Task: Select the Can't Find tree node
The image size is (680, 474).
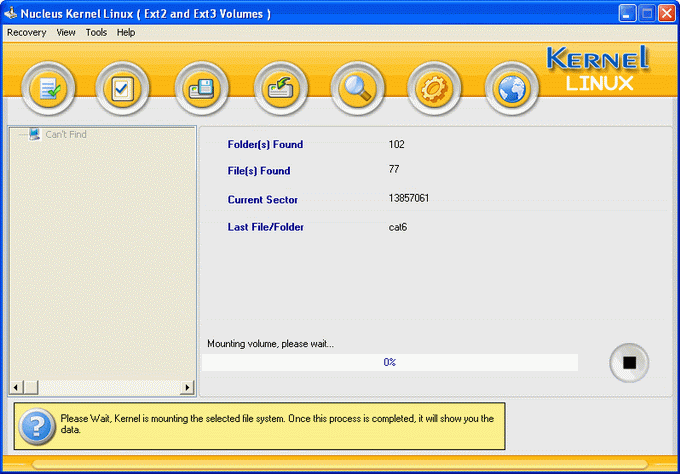Action: point(66,134)
